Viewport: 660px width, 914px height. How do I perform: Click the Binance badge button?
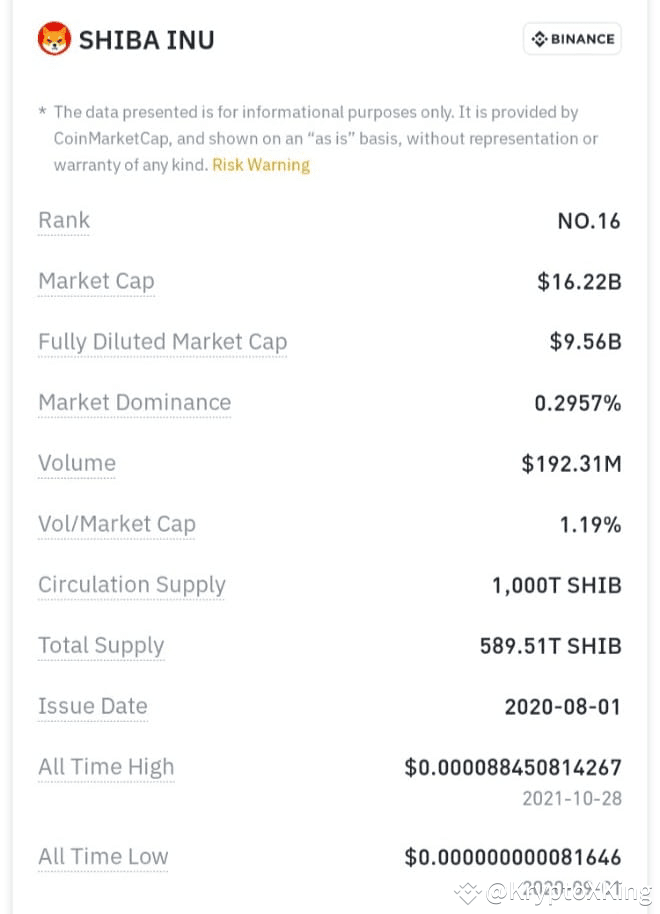coord(573,39)
